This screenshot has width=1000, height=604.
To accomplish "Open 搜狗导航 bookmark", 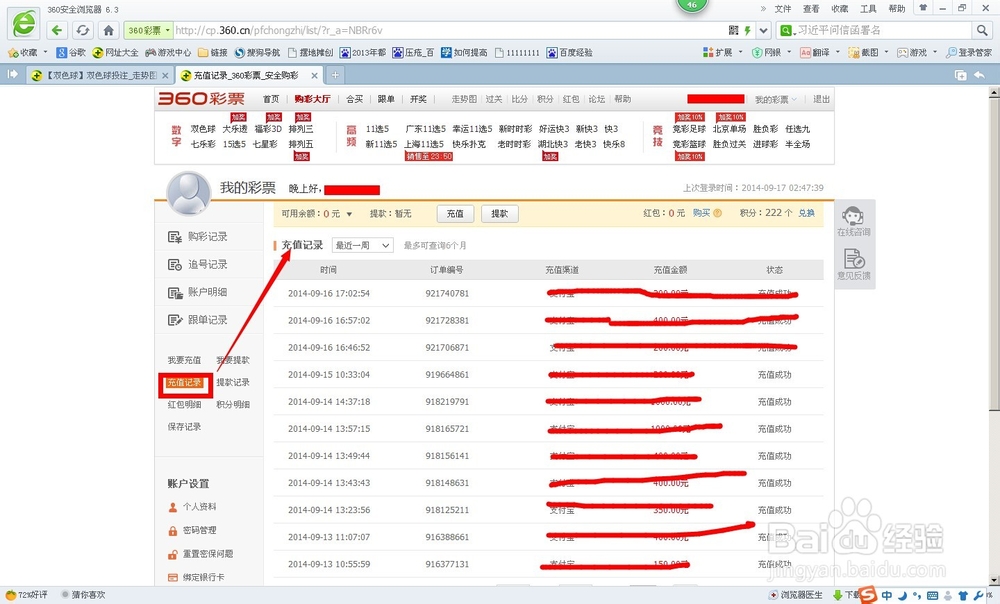I will coord(258,52).
